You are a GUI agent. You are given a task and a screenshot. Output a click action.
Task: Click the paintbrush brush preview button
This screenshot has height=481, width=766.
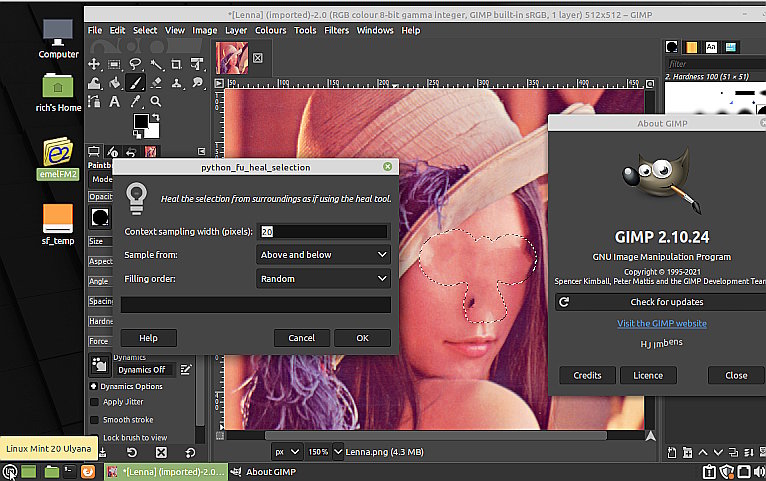point(100,217)
